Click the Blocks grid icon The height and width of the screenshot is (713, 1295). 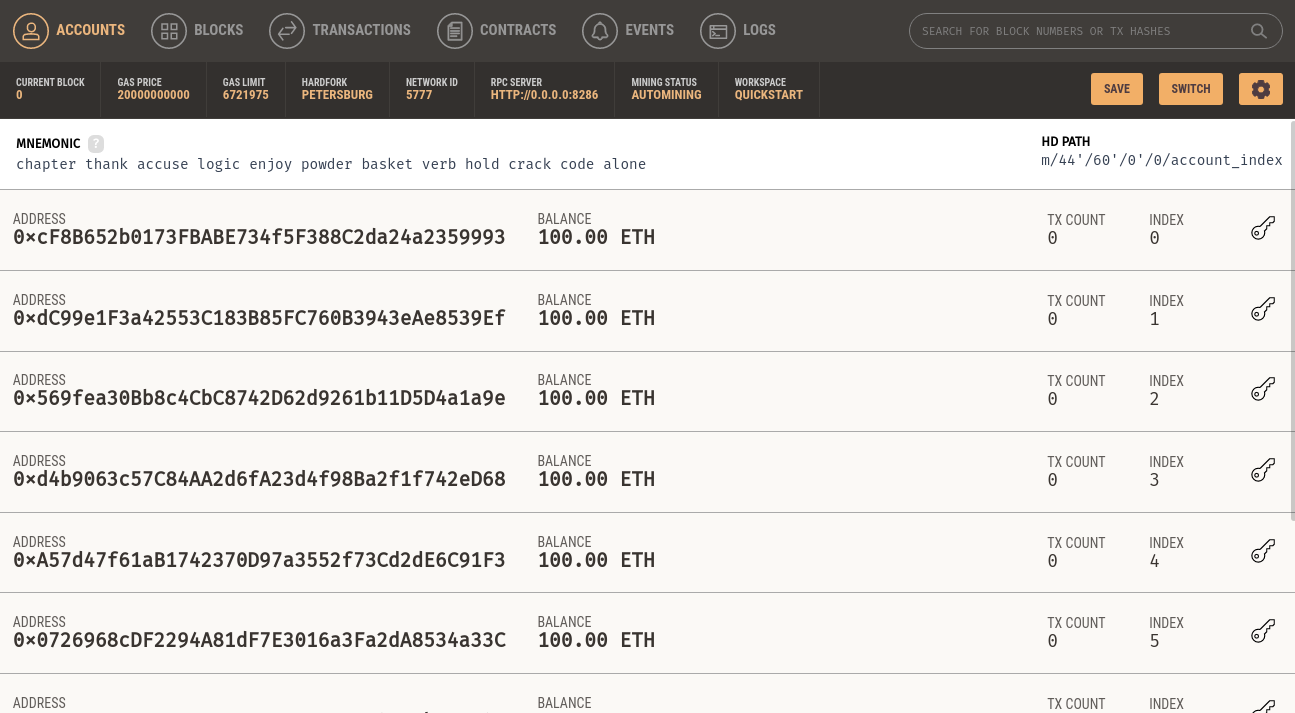point(169,31)
